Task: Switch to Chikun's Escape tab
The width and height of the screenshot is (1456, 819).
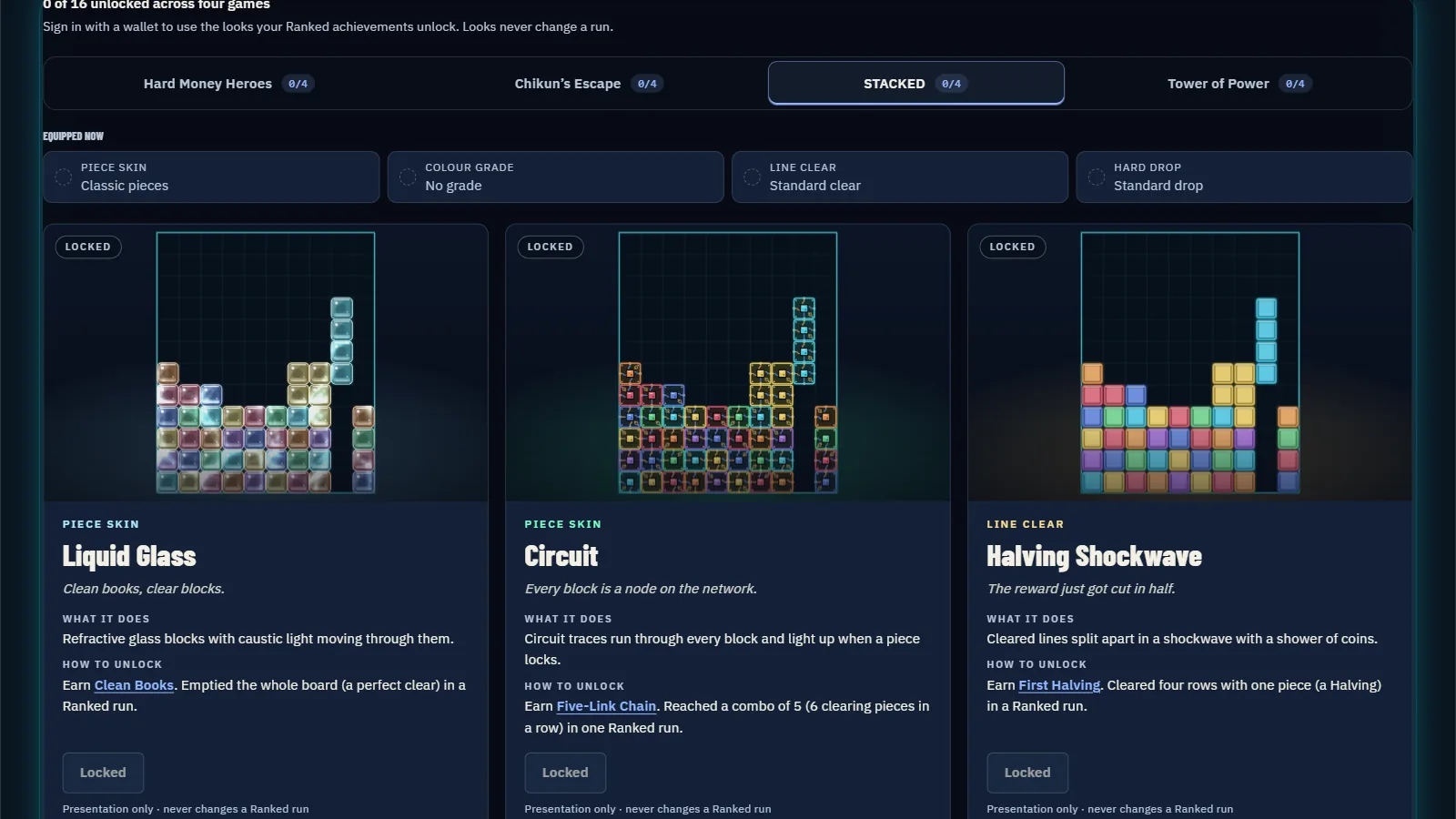Action: coord(589,84)
